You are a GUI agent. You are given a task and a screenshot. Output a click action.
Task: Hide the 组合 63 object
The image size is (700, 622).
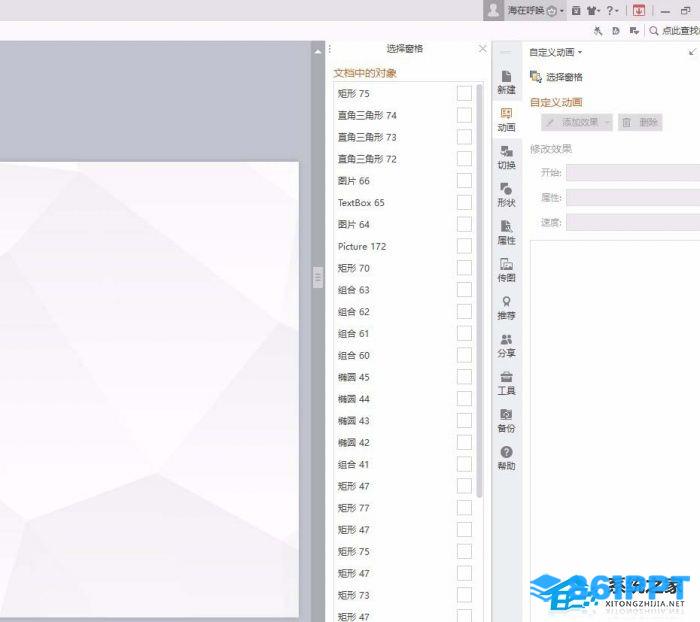point(464,290)
